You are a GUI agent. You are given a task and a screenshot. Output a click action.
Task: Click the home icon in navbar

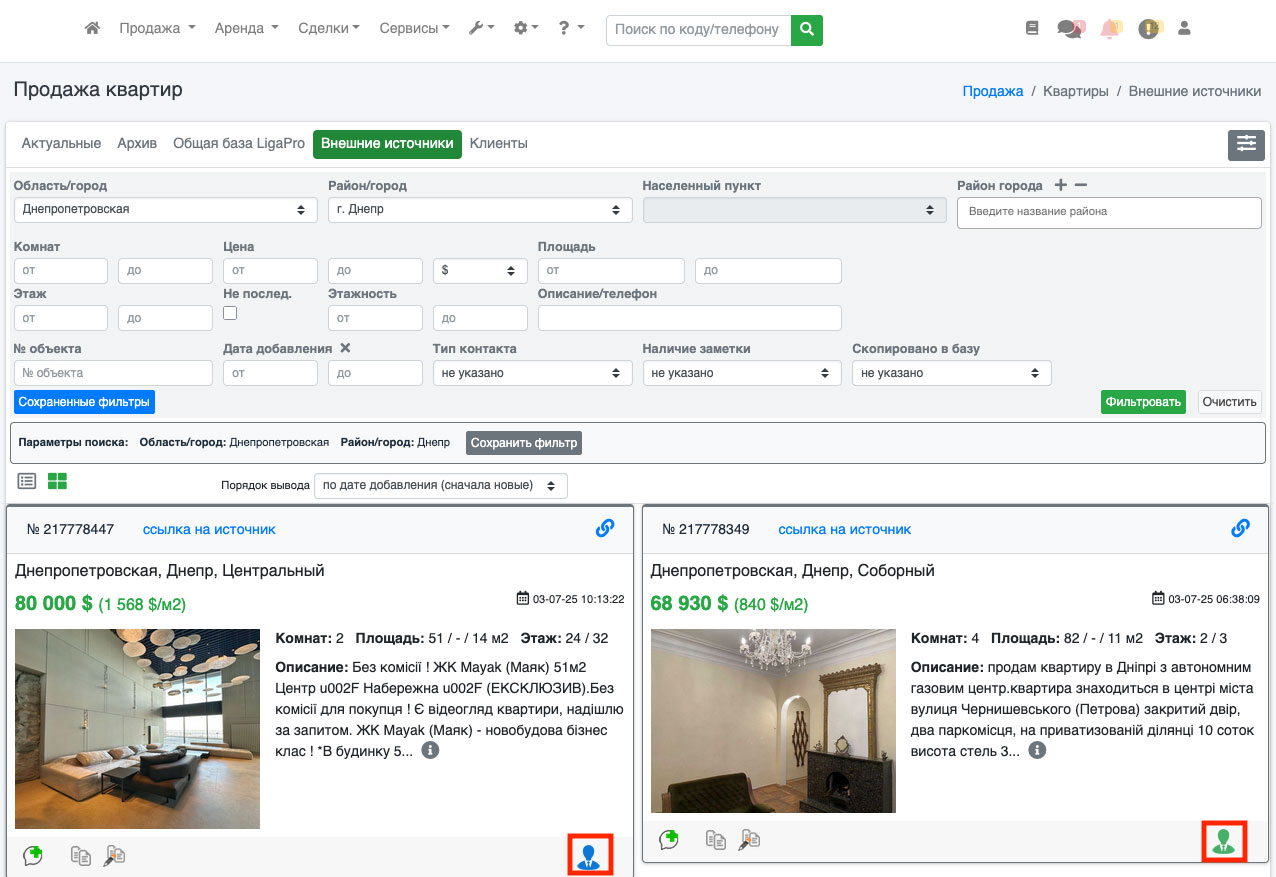92,29
